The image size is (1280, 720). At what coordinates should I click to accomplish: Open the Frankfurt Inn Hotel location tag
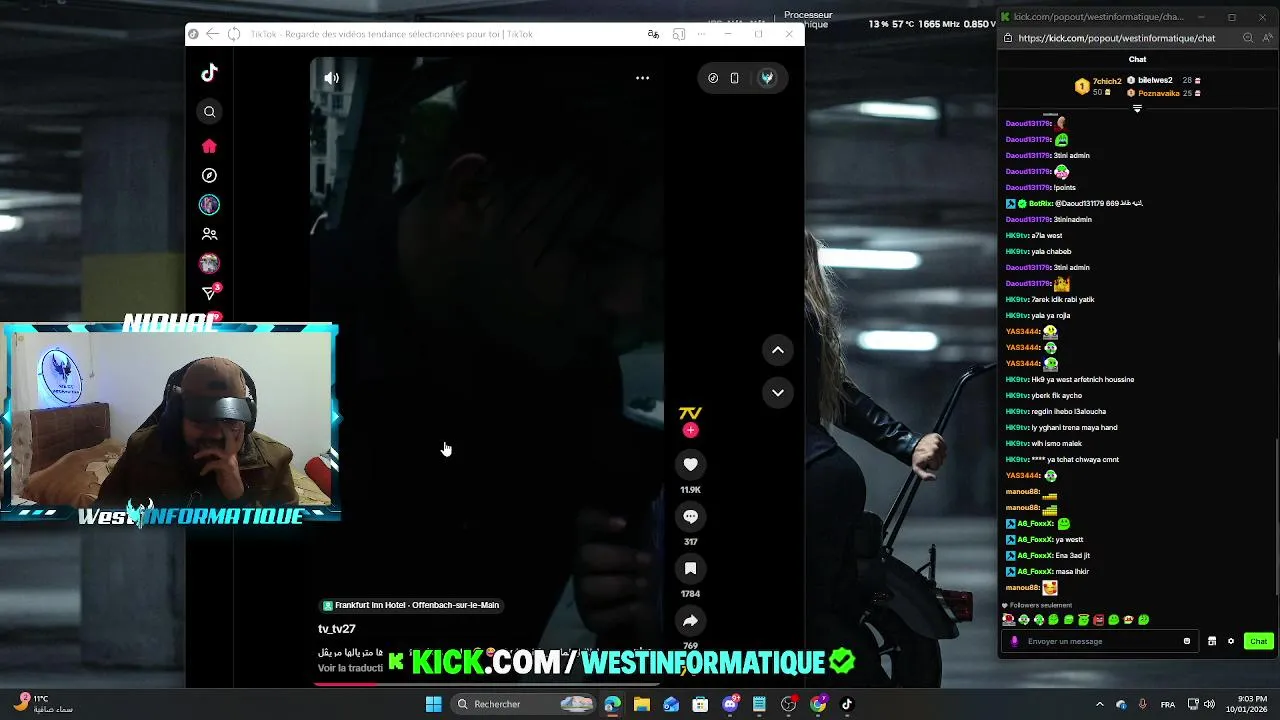point(411,605)
